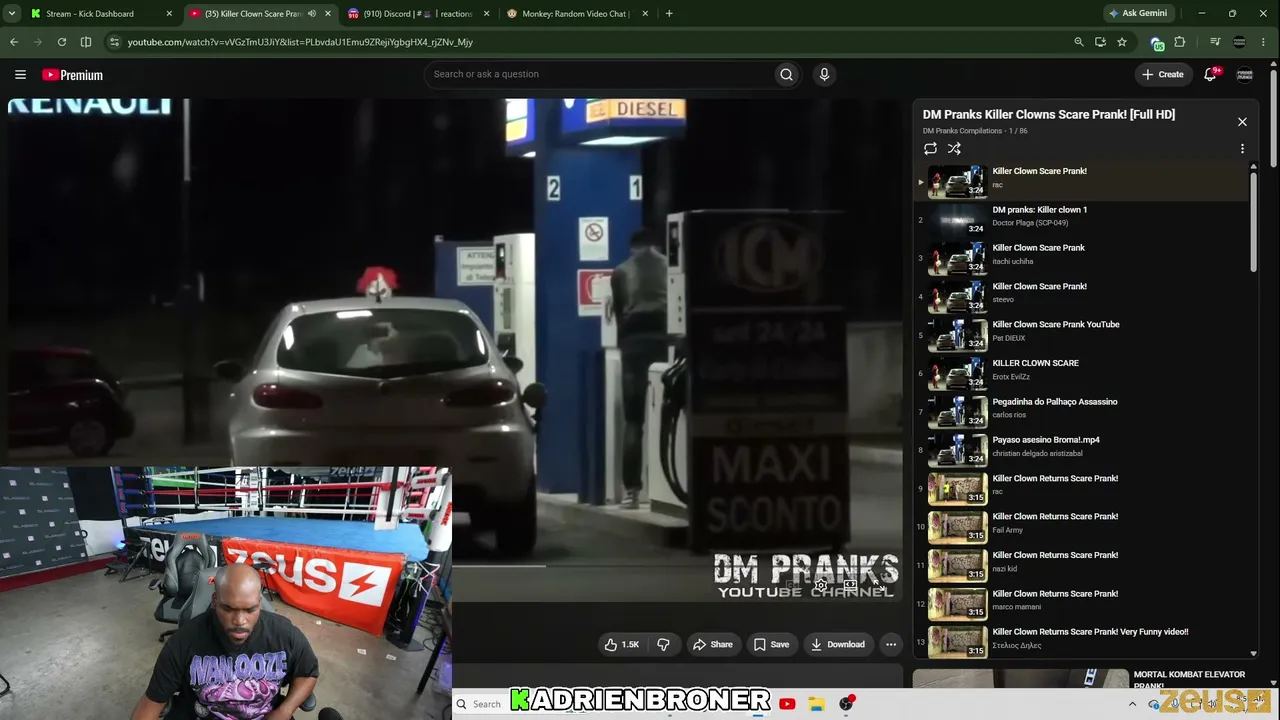Screen dimensions: 1280x720
Task: Open the browser side panel icon
Action: pyautogui.click(x=86, y=42)
